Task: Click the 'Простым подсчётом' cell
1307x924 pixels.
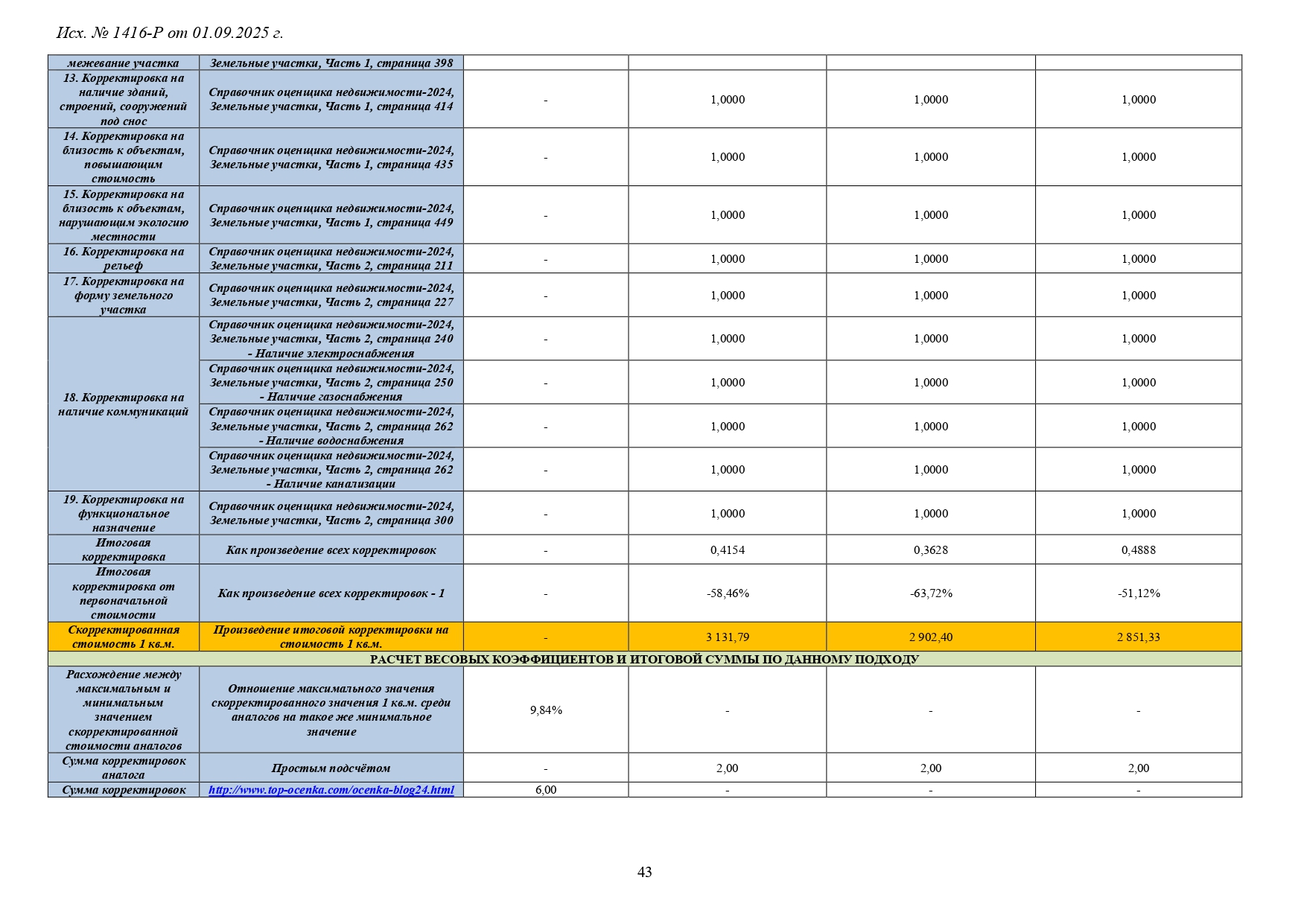Action: [x=331, y=768]
